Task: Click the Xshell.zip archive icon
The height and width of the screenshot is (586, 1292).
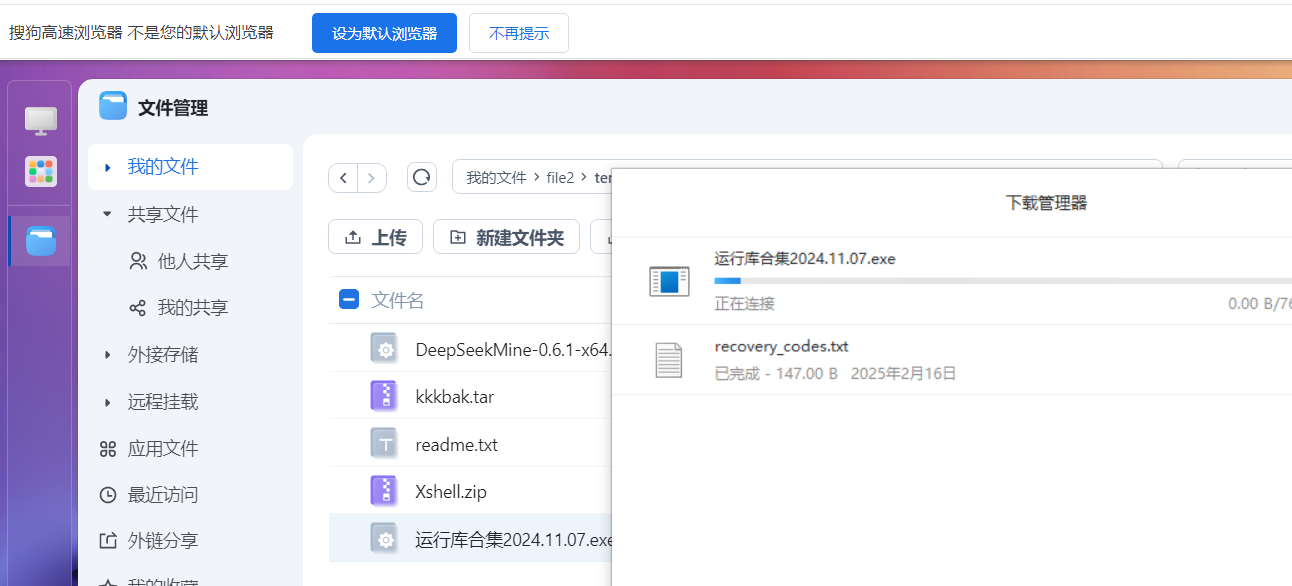Action: 384,491
